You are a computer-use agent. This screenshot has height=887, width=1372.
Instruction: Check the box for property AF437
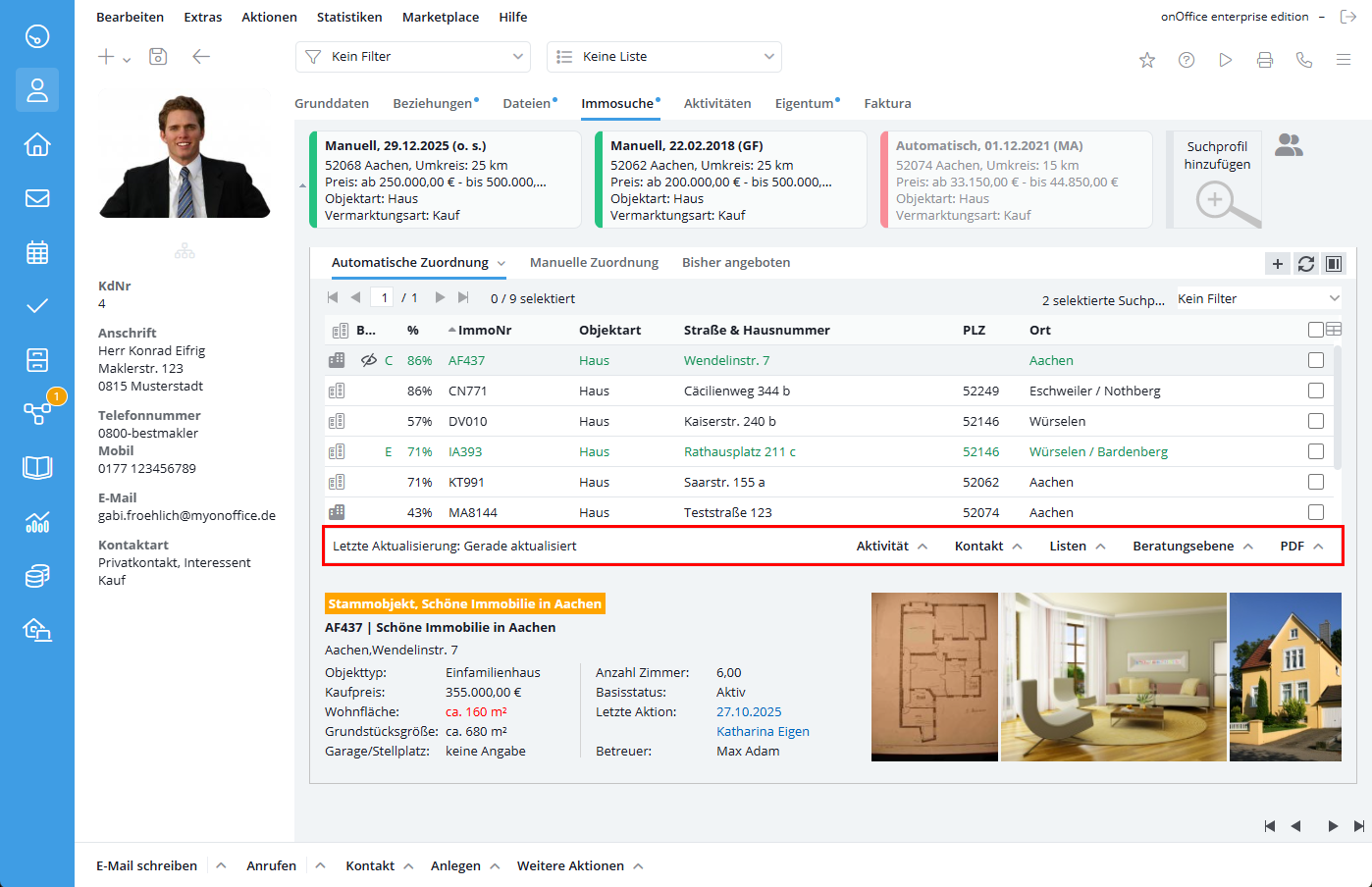1316,360
